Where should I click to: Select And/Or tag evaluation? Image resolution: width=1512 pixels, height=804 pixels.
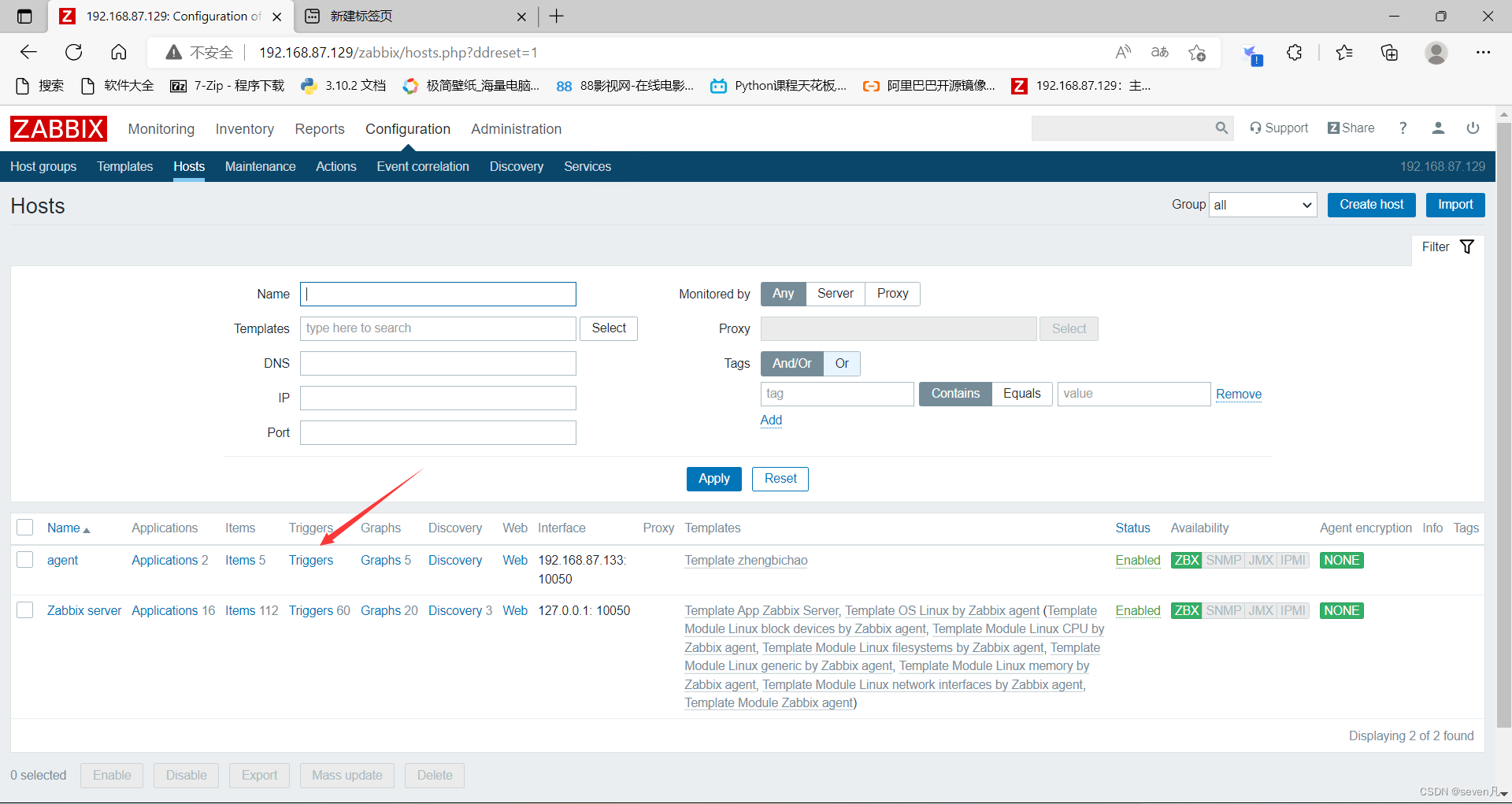pos(792,363)
